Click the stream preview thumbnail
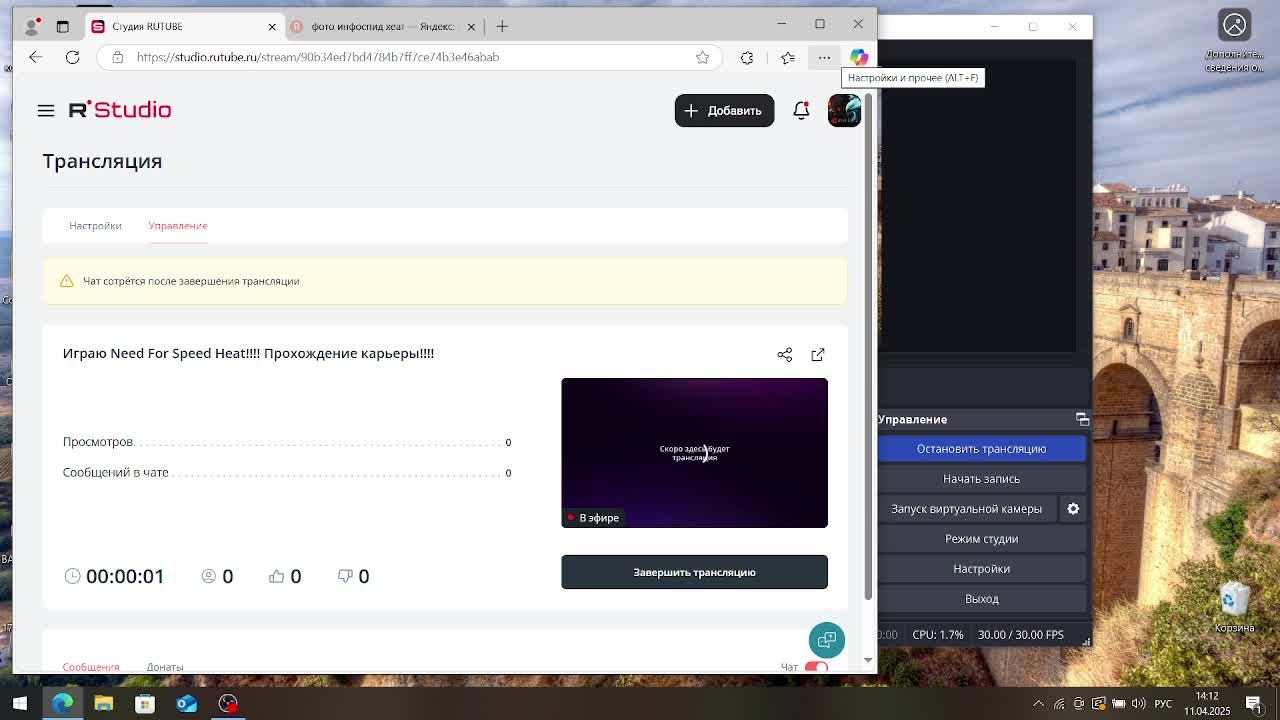Image resolution: width=1280 pixels, height=720 pixels. [694, 452]
